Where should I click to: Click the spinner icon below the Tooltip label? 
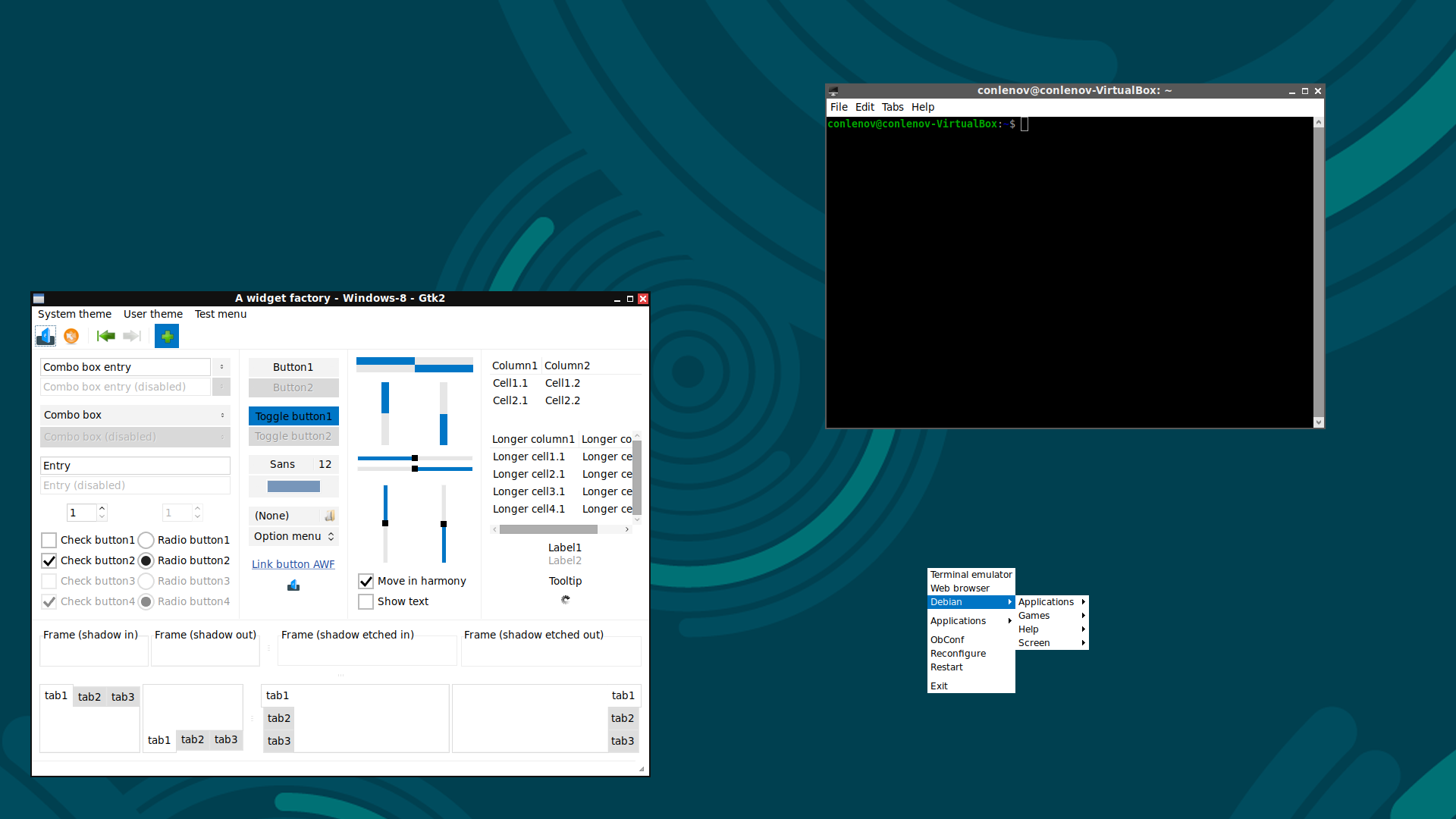565,600
